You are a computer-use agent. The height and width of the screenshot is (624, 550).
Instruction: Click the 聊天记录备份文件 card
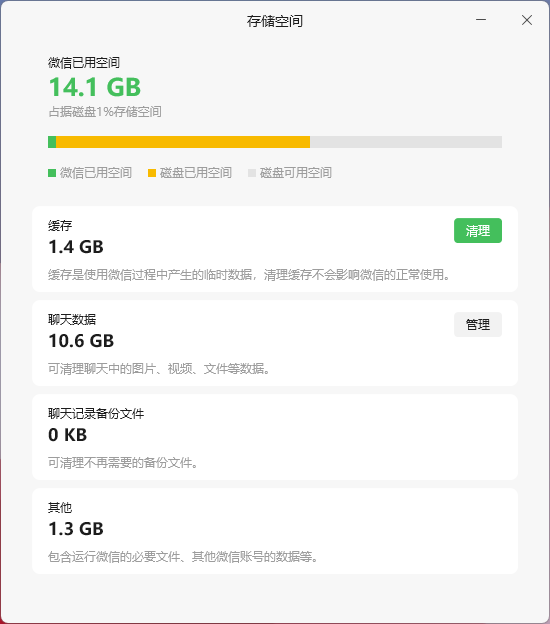click(x=275, y=437)
